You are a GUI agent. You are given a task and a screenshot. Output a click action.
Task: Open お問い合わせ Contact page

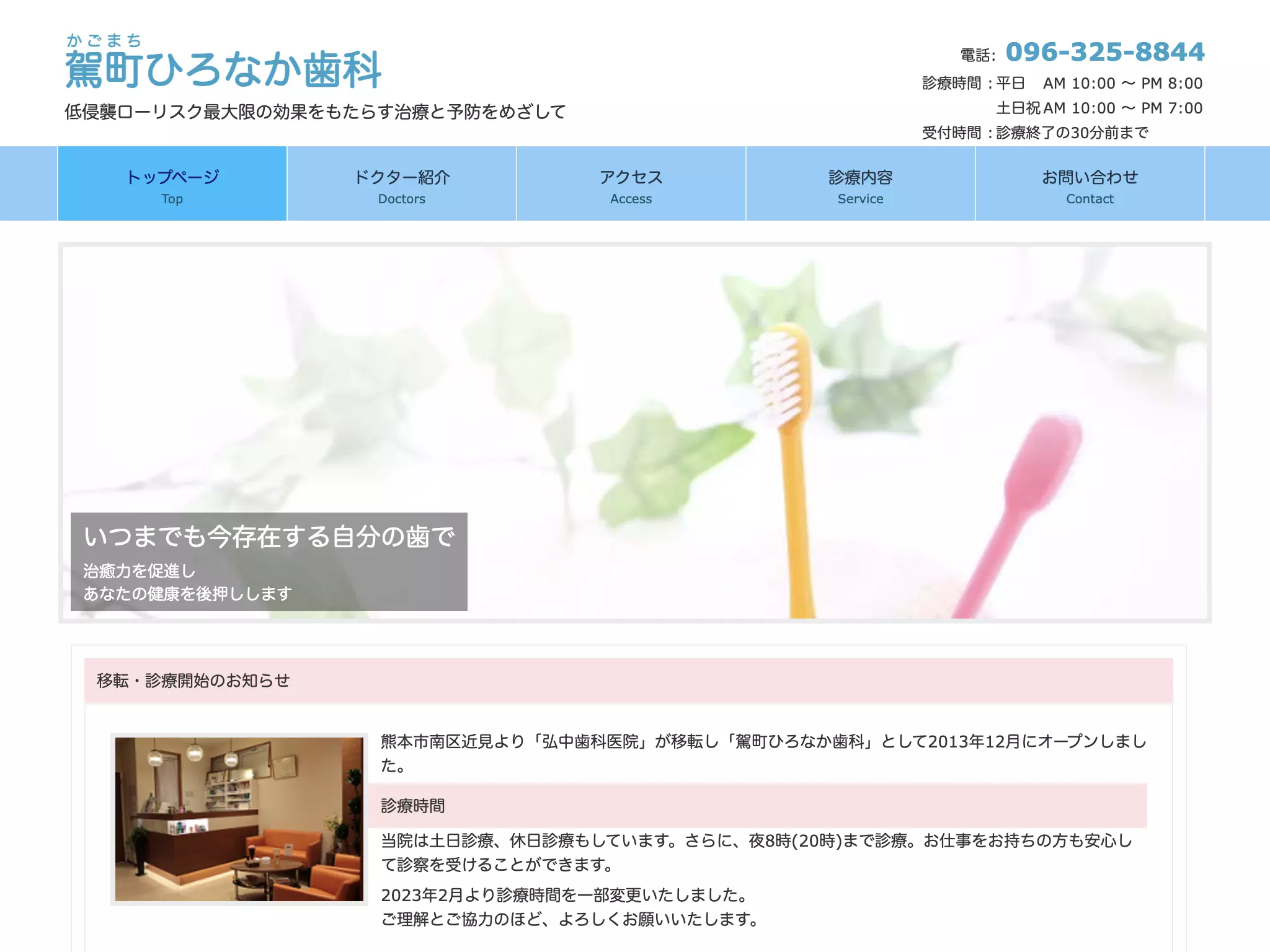coord(1090,184)
